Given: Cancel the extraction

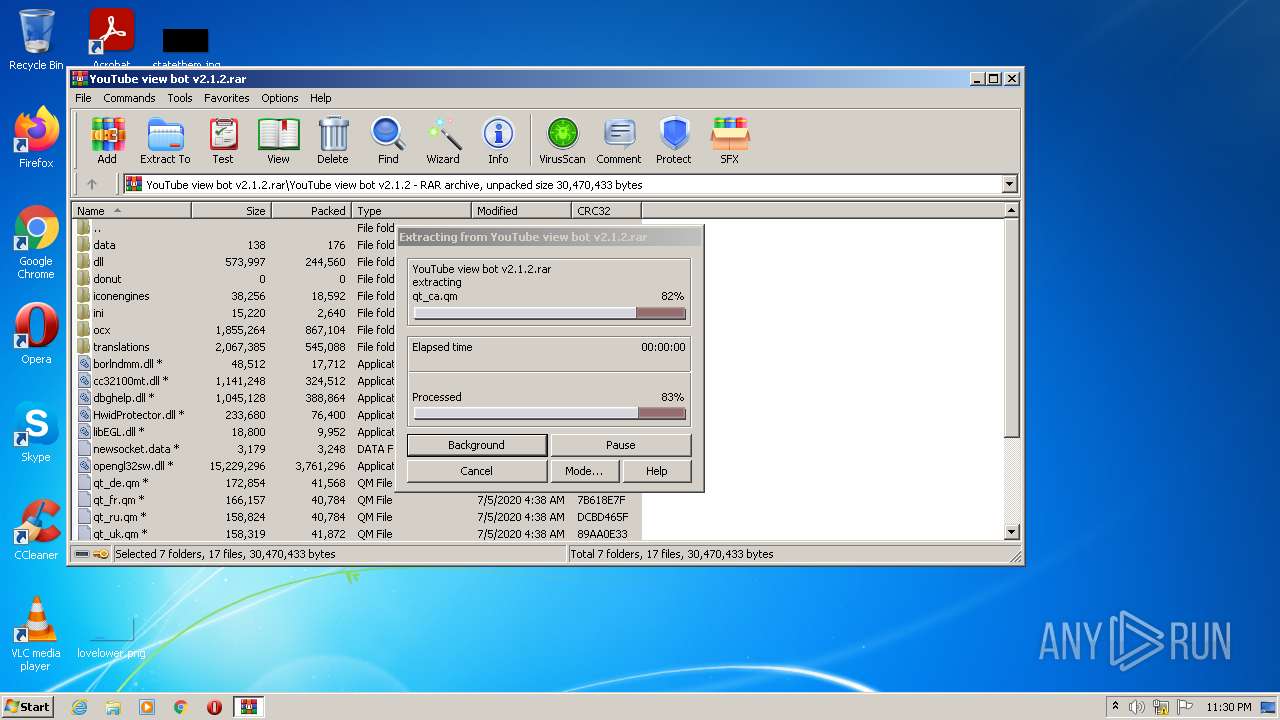Looking at the screenshot, I should 476,471.
